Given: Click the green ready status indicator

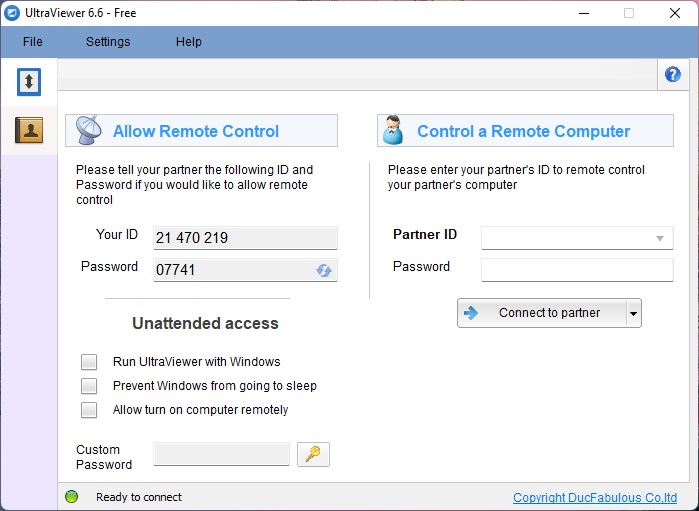Looking at the screenshot, I should (x=72, y=497).
